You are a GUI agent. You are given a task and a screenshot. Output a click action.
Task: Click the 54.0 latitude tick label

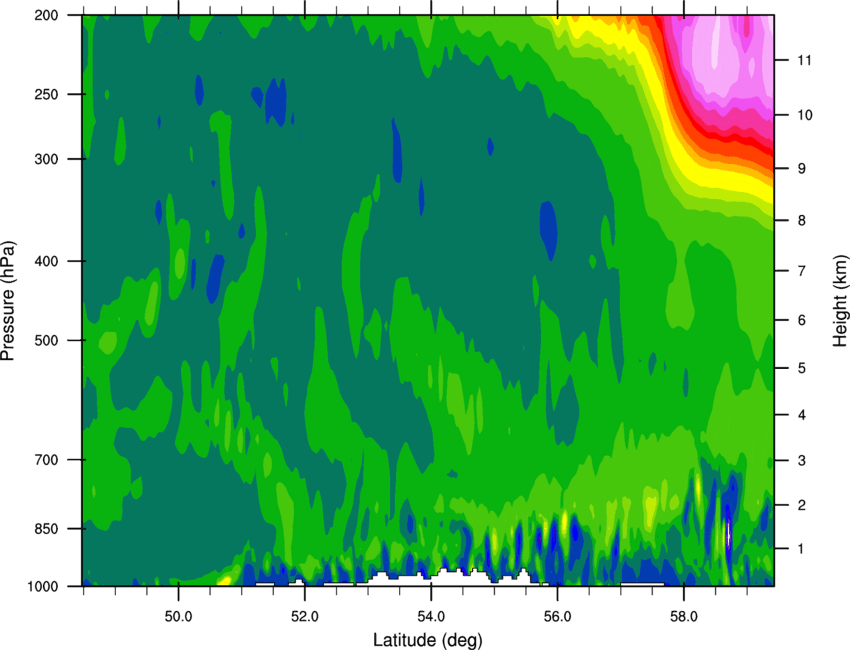[x=431, y=617]
